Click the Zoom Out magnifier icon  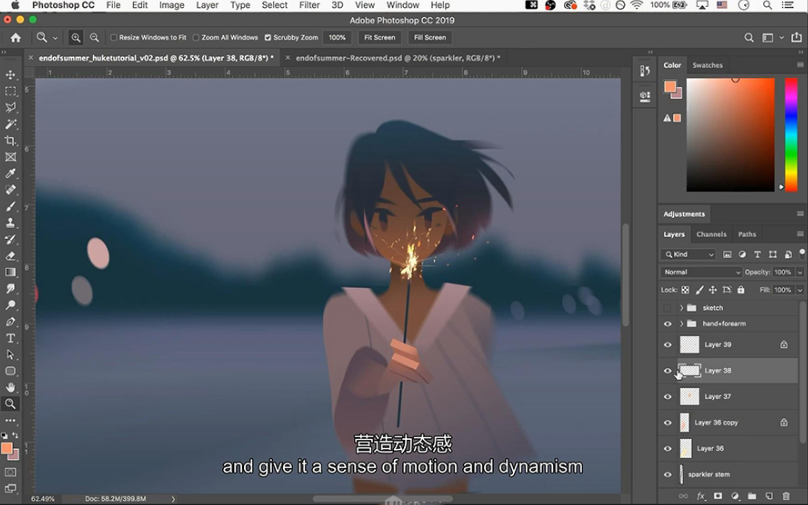94,38
